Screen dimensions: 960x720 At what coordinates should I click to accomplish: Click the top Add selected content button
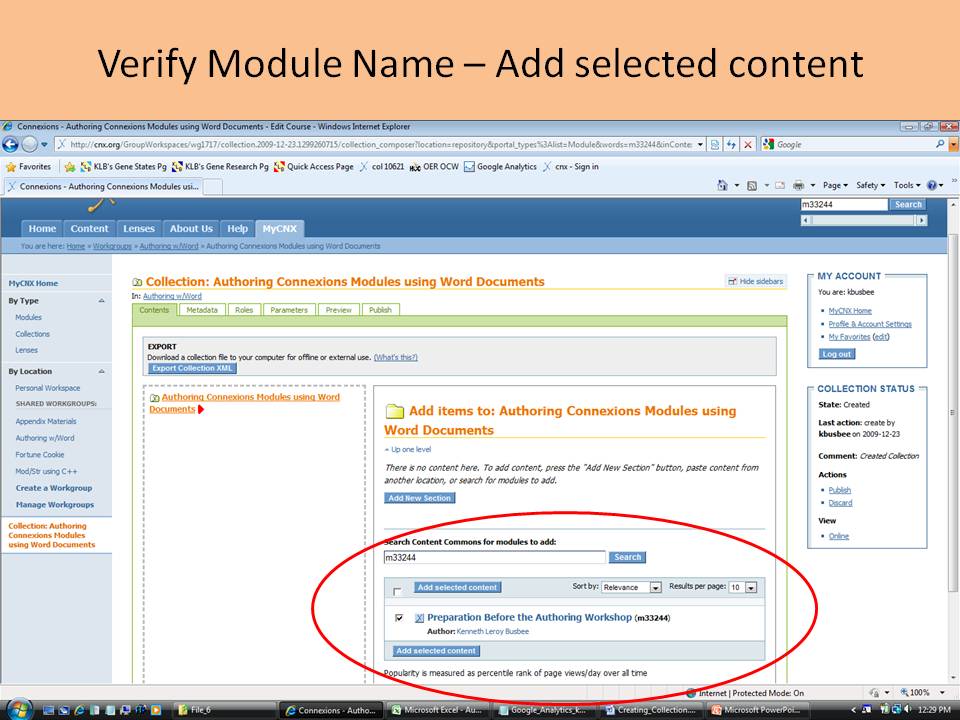[457, 587]
